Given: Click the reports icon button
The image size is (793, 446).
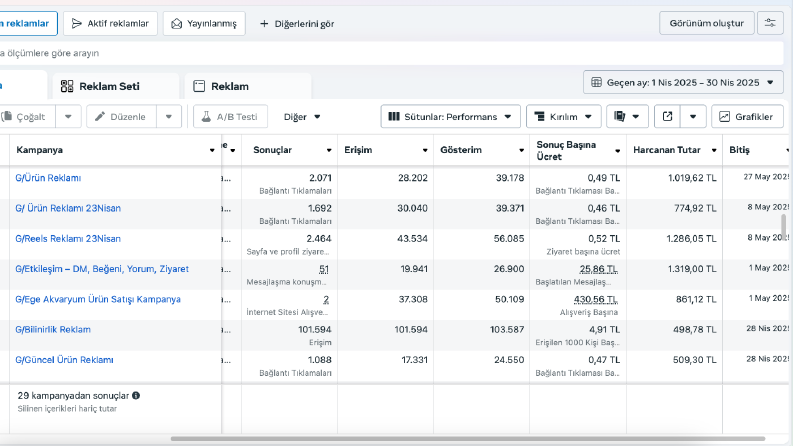Looking at the screenshot, I should (x=627, y=117).
